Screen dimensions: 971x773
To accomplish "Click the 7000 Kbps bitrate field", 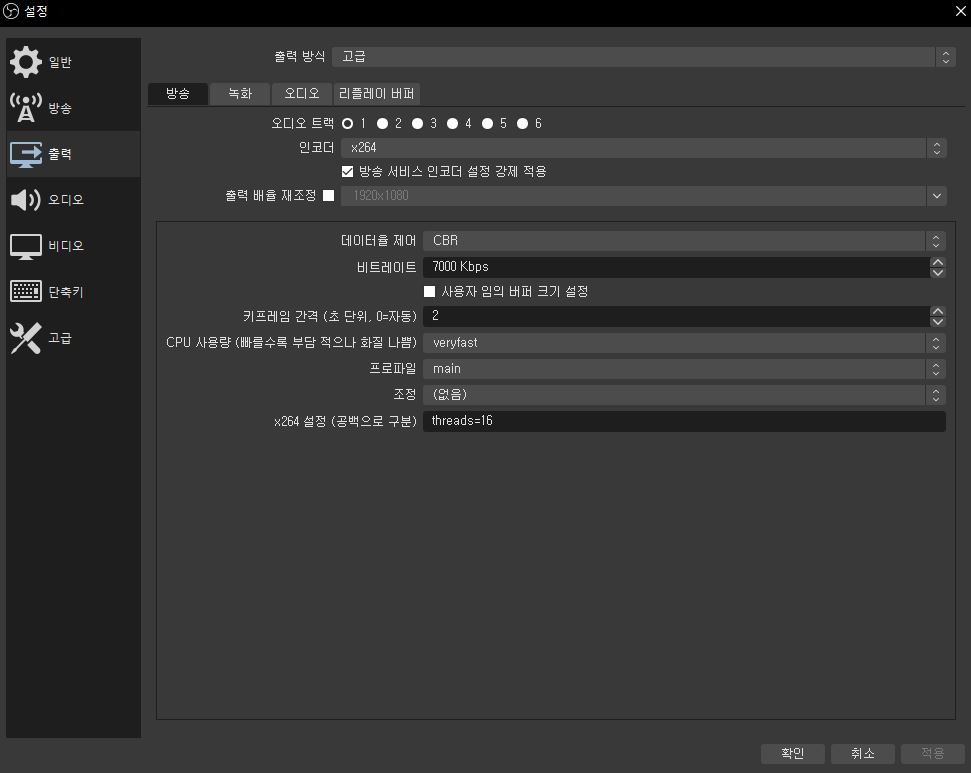I will (x=676, y=267).
